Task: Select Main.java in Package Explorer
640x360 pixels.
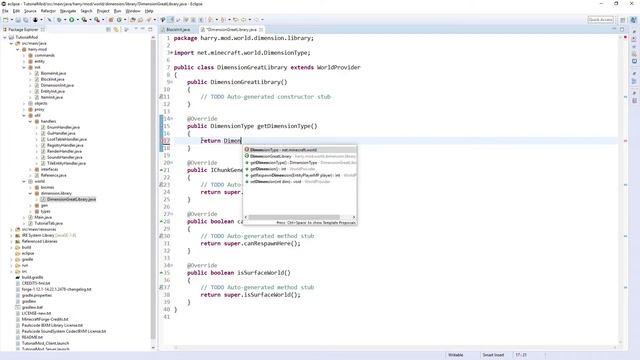Action: click(42, 217)
